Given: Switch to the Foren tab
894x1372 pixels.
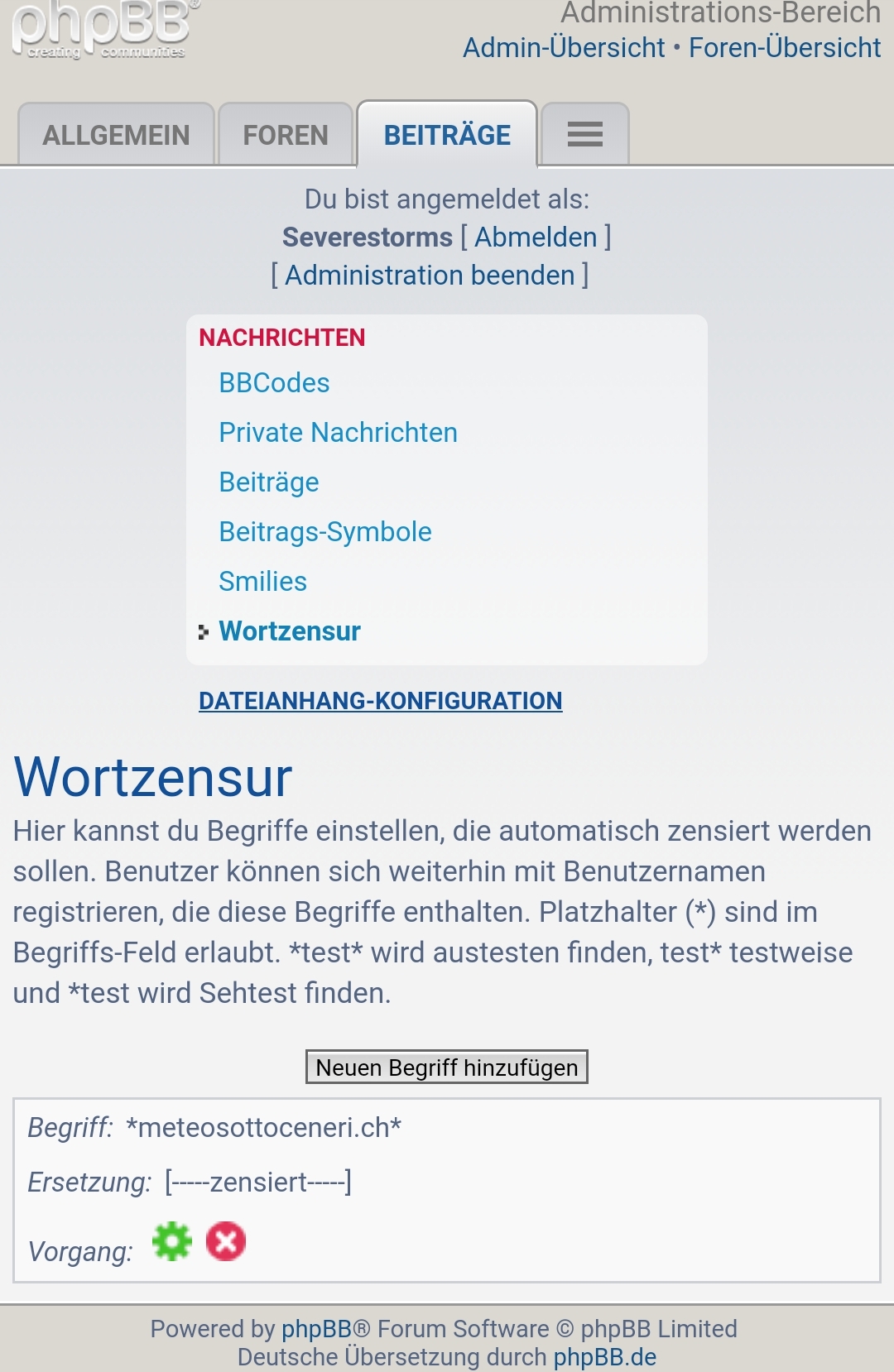Looking at the screenshot, I should tap(286, 135).
